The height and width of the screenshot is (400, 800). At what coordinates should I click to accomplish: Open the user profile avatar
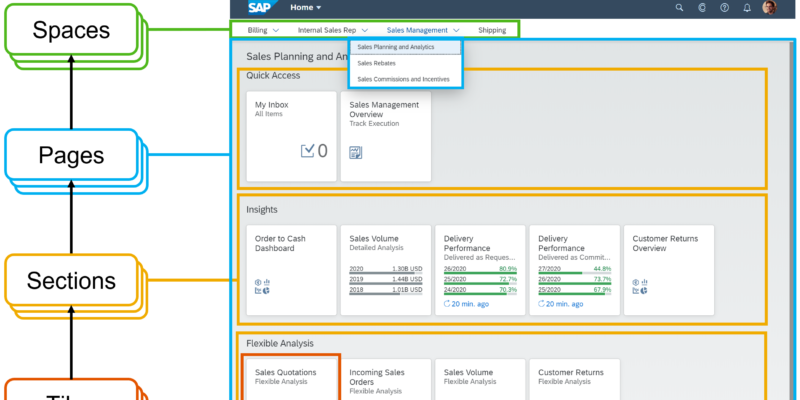point(770,7)
